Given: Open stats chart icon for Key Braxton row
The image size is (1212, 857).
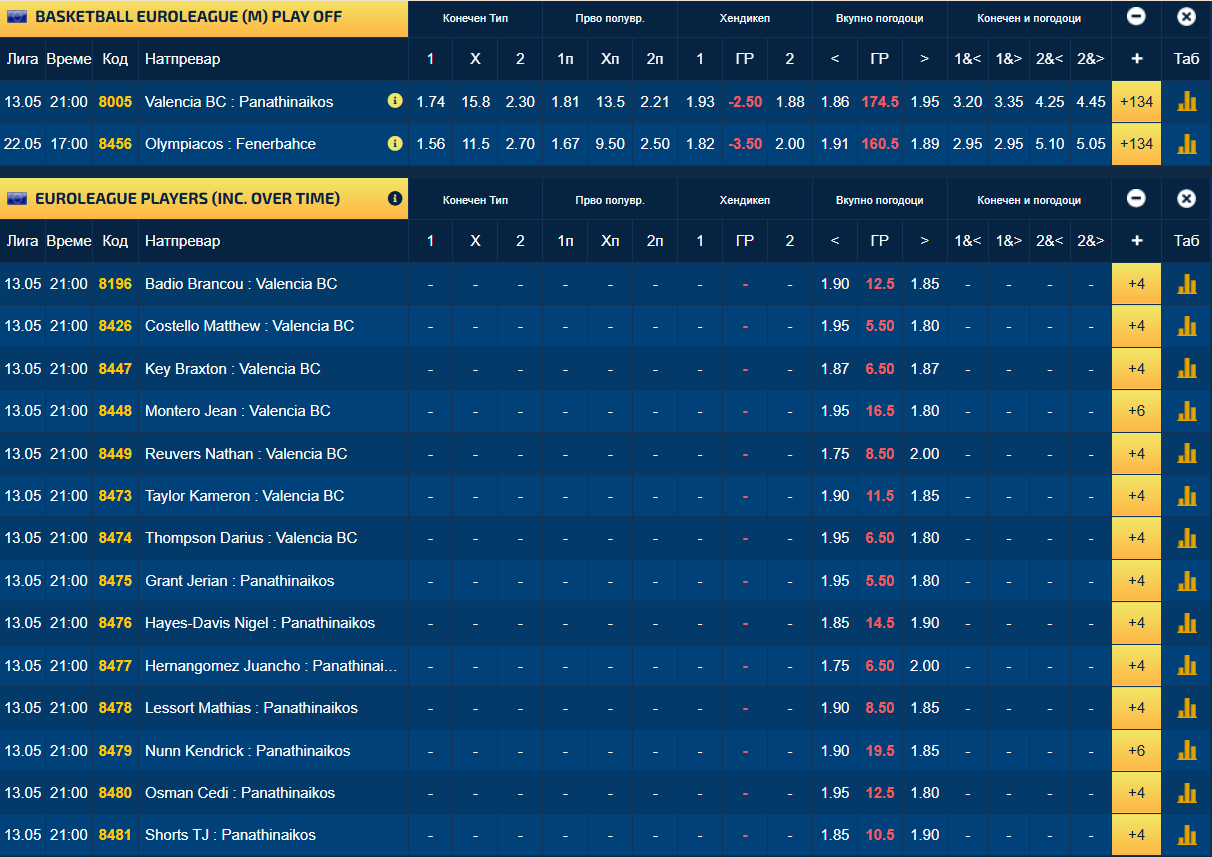Looking at the screenshot, I should point(1187,369).
